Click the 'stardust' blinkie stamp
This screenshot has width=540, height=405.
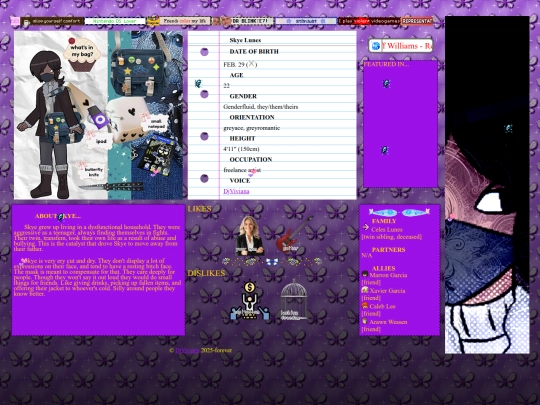[306, 21]
